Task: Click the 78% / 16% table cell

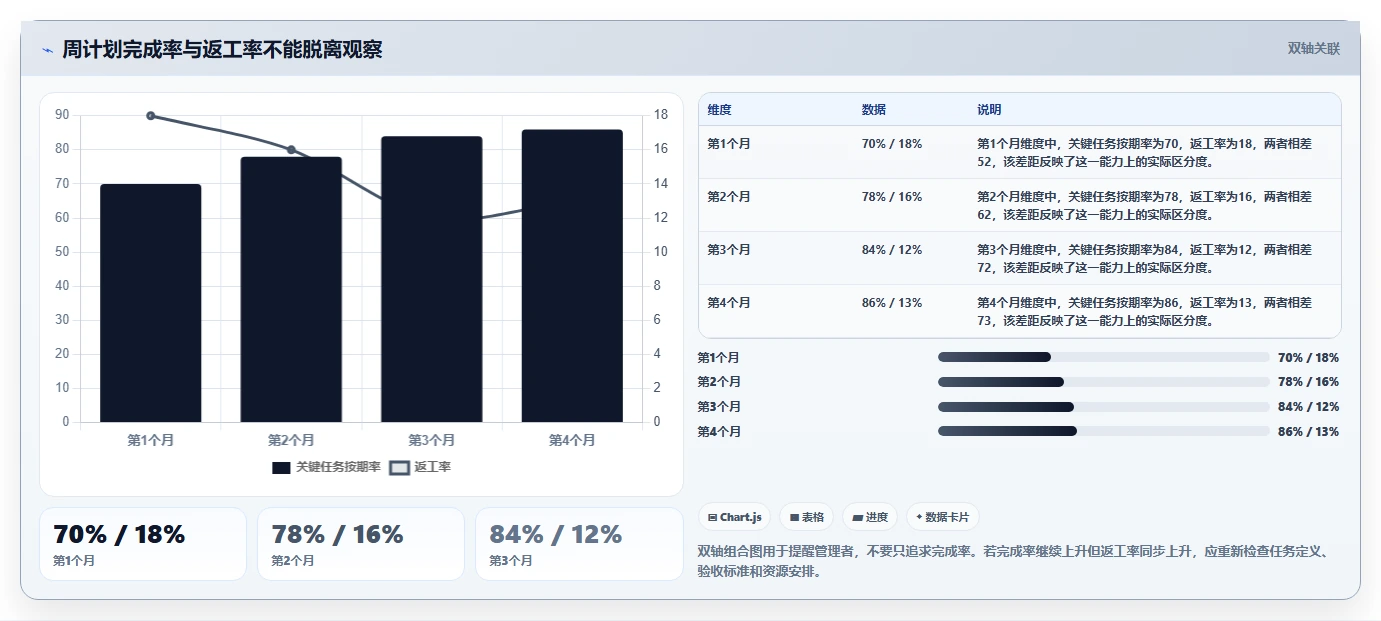Action: click(892, 197)
